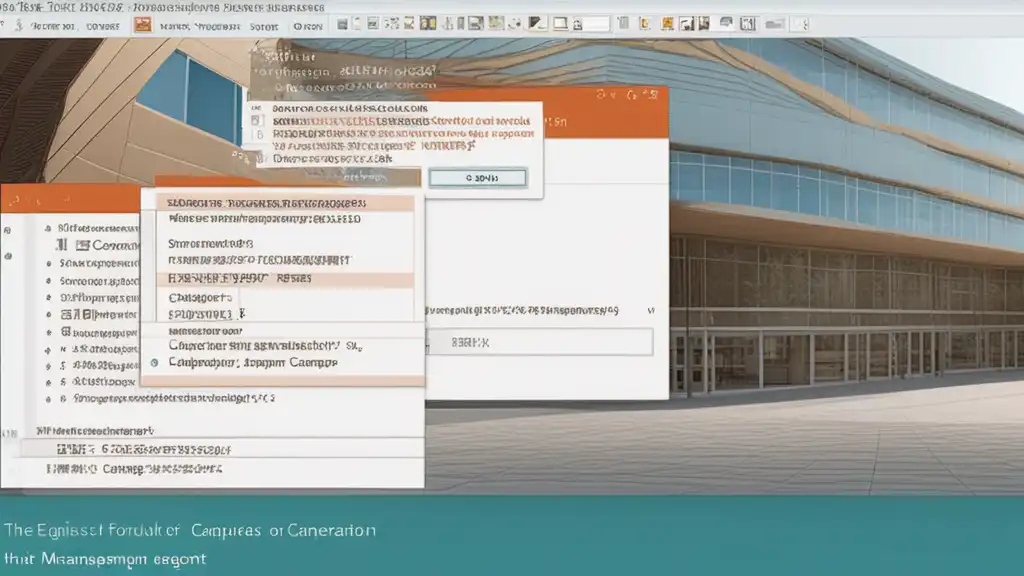
Task: Choose the highlighted row ending in Rsses
Action: (285, 279)
